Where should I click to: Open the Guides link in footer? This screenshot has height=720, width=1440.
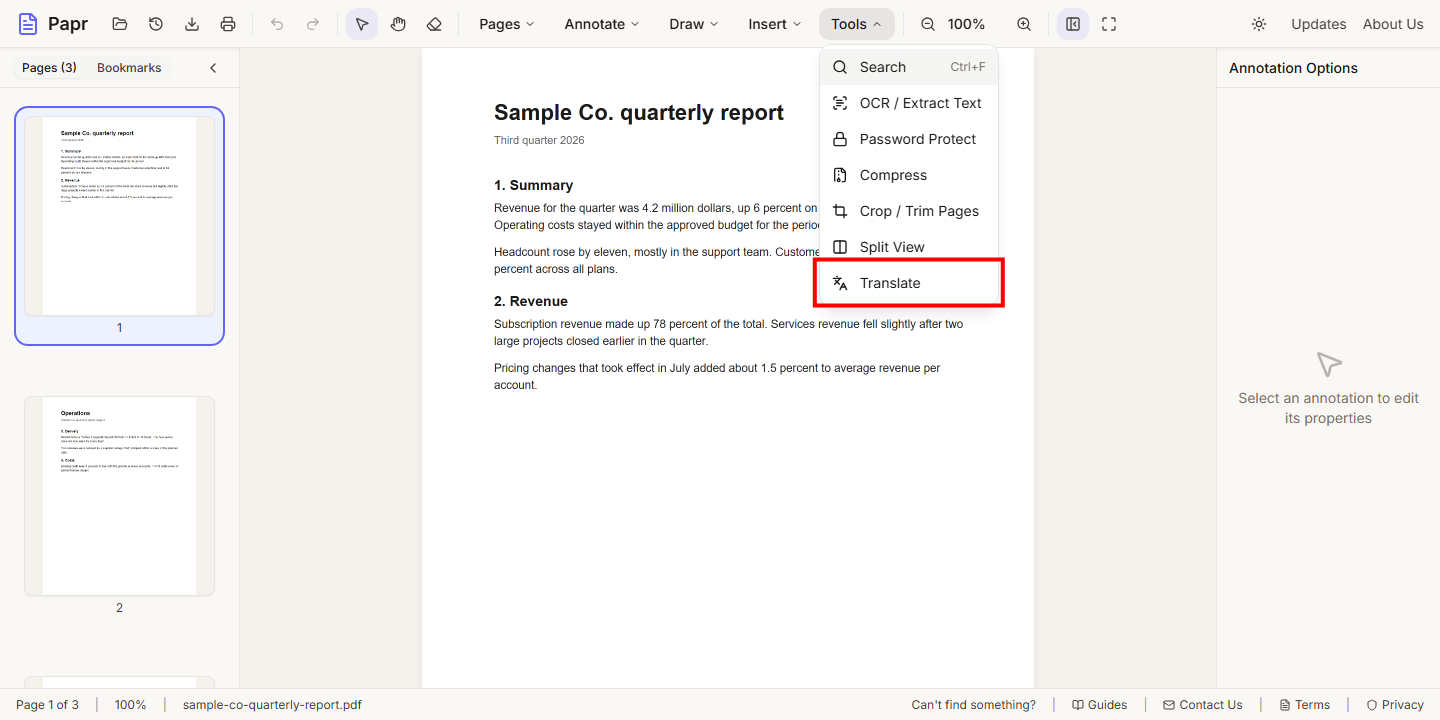(x=1099, y=705)
